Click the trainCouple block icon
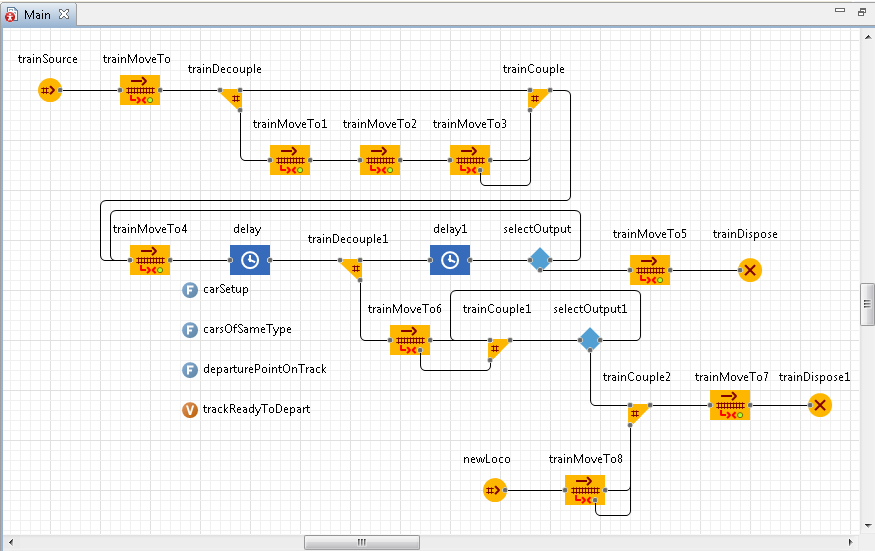 click(538, 97)
